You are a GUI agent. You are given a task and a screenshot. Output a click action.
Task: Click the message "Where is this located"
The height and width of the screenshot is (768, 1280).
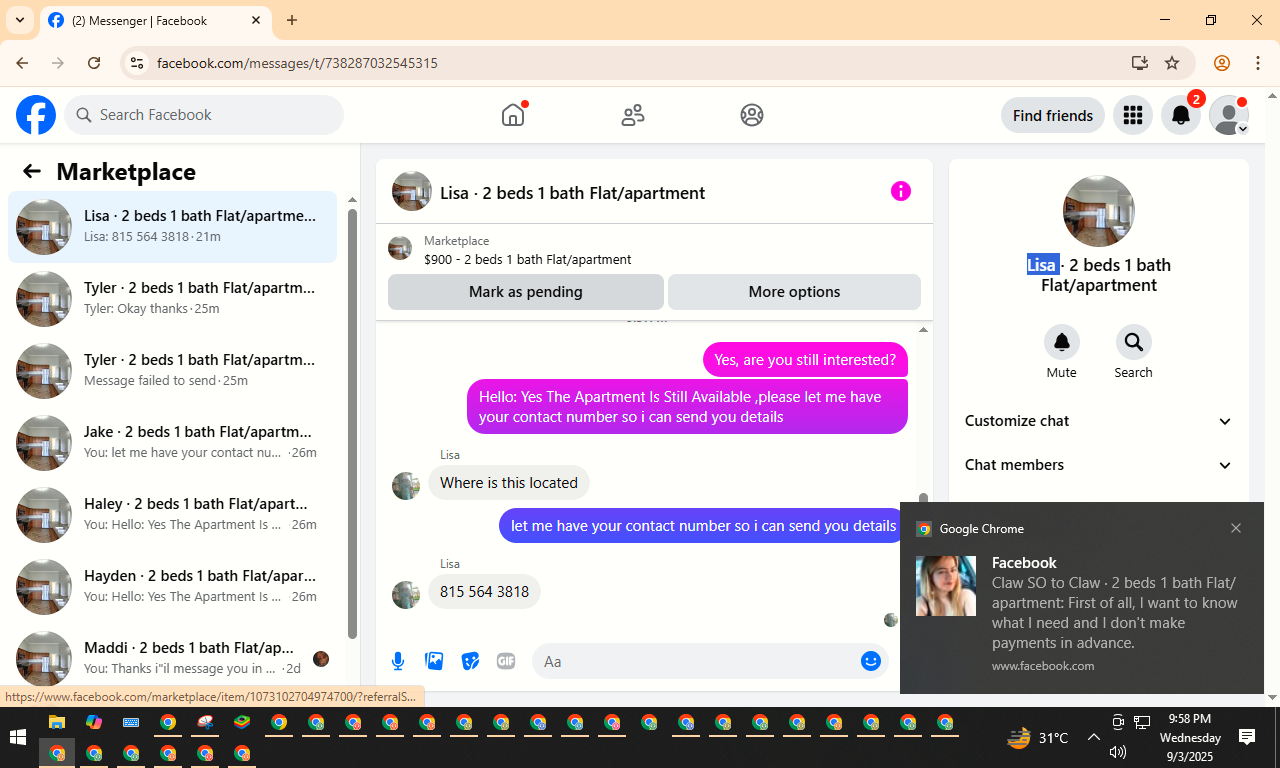(x=509, y=483)
